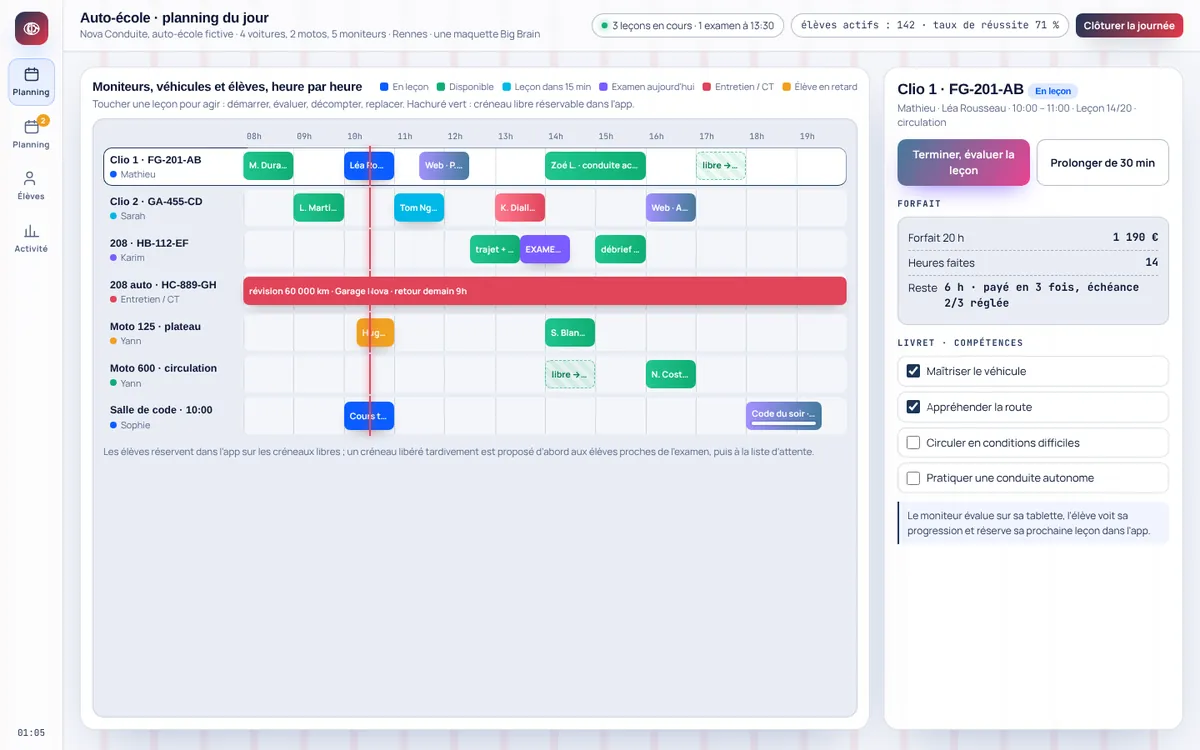
Task: Open the highlighted Planning sidebar item
Action: [31, 82]
